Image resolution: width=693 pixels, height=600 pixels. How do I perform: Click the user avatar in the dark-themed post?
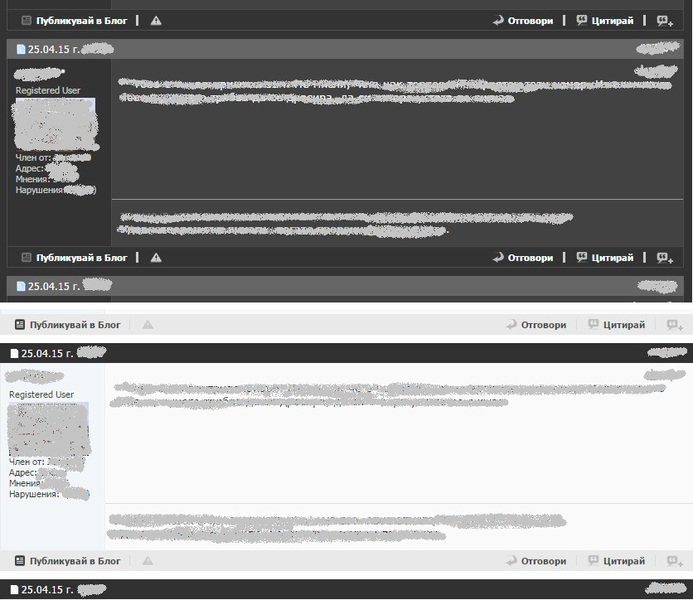click(56, 125)
